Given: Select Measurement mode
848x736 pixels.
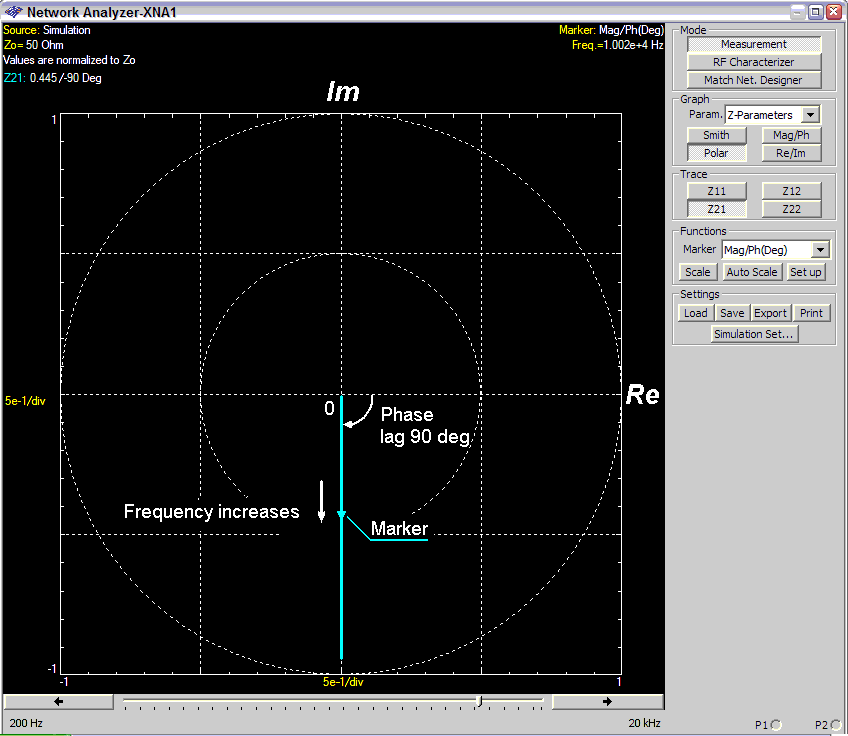Looking at the screenshot, I should (753, 45).
